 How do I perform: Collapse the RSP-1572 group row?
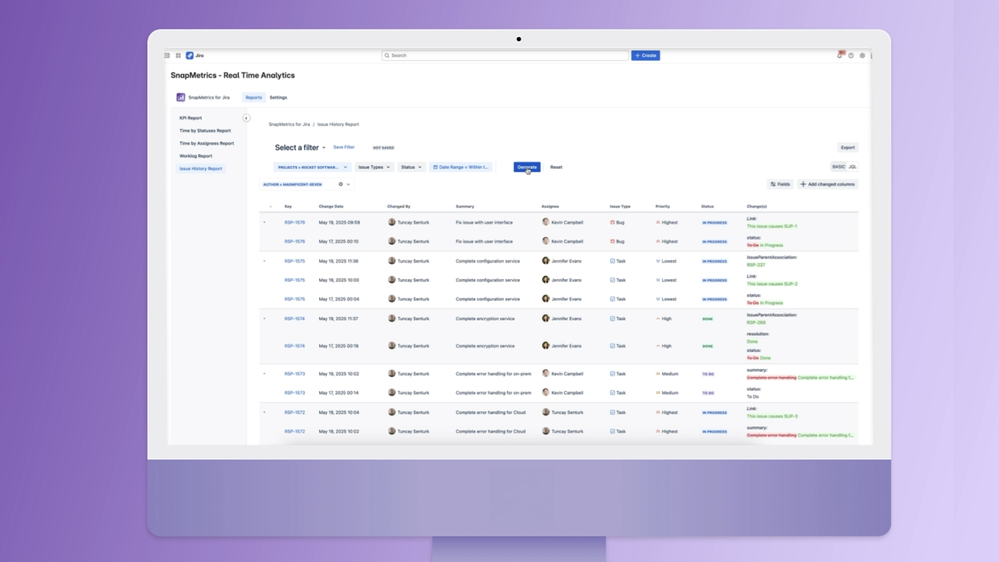265,412
